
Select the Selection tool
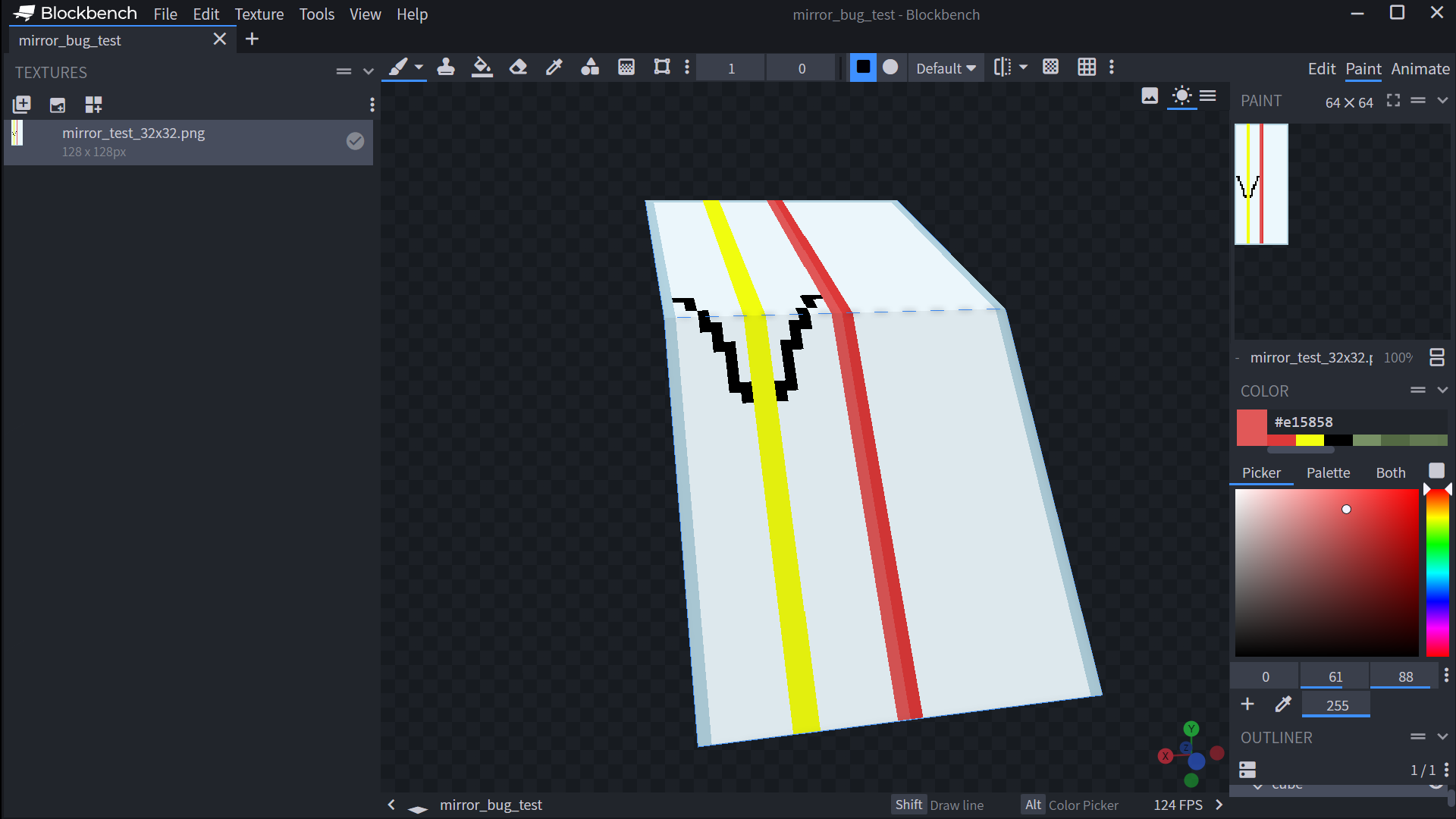[661, 67]
